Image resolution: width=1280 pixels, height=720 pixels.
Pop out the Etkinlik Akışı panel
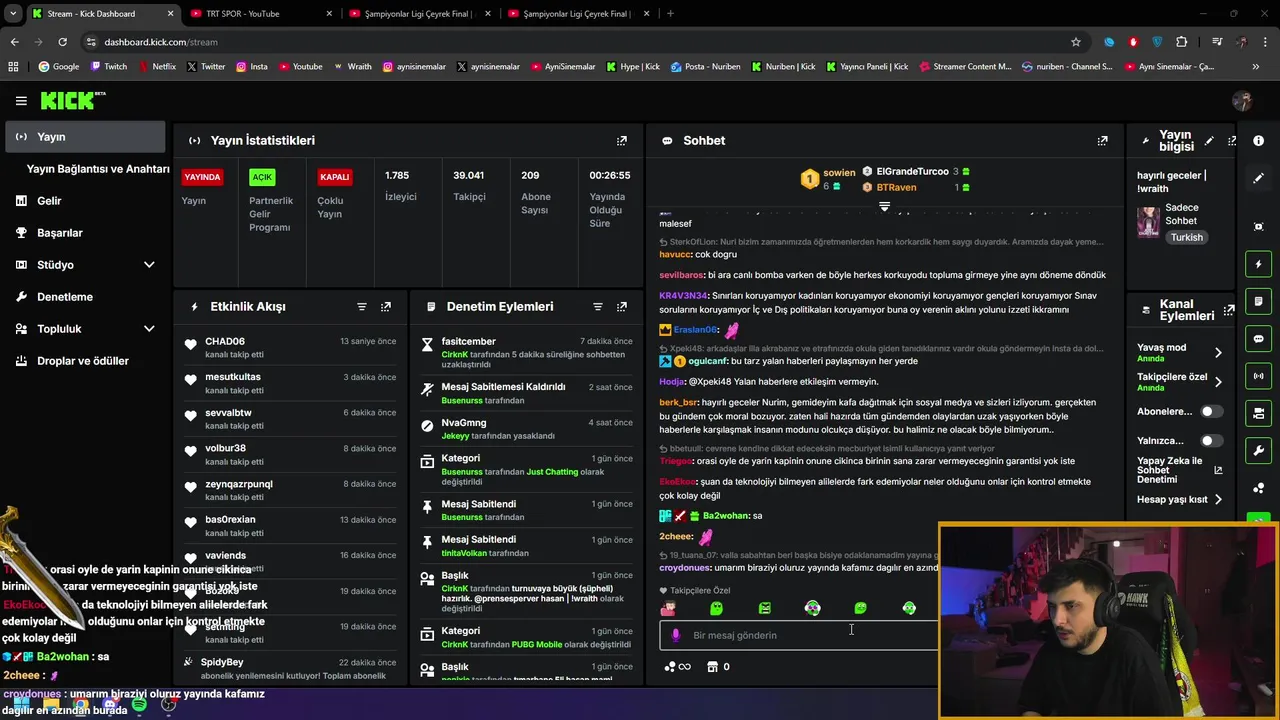[x=386, y=307]
